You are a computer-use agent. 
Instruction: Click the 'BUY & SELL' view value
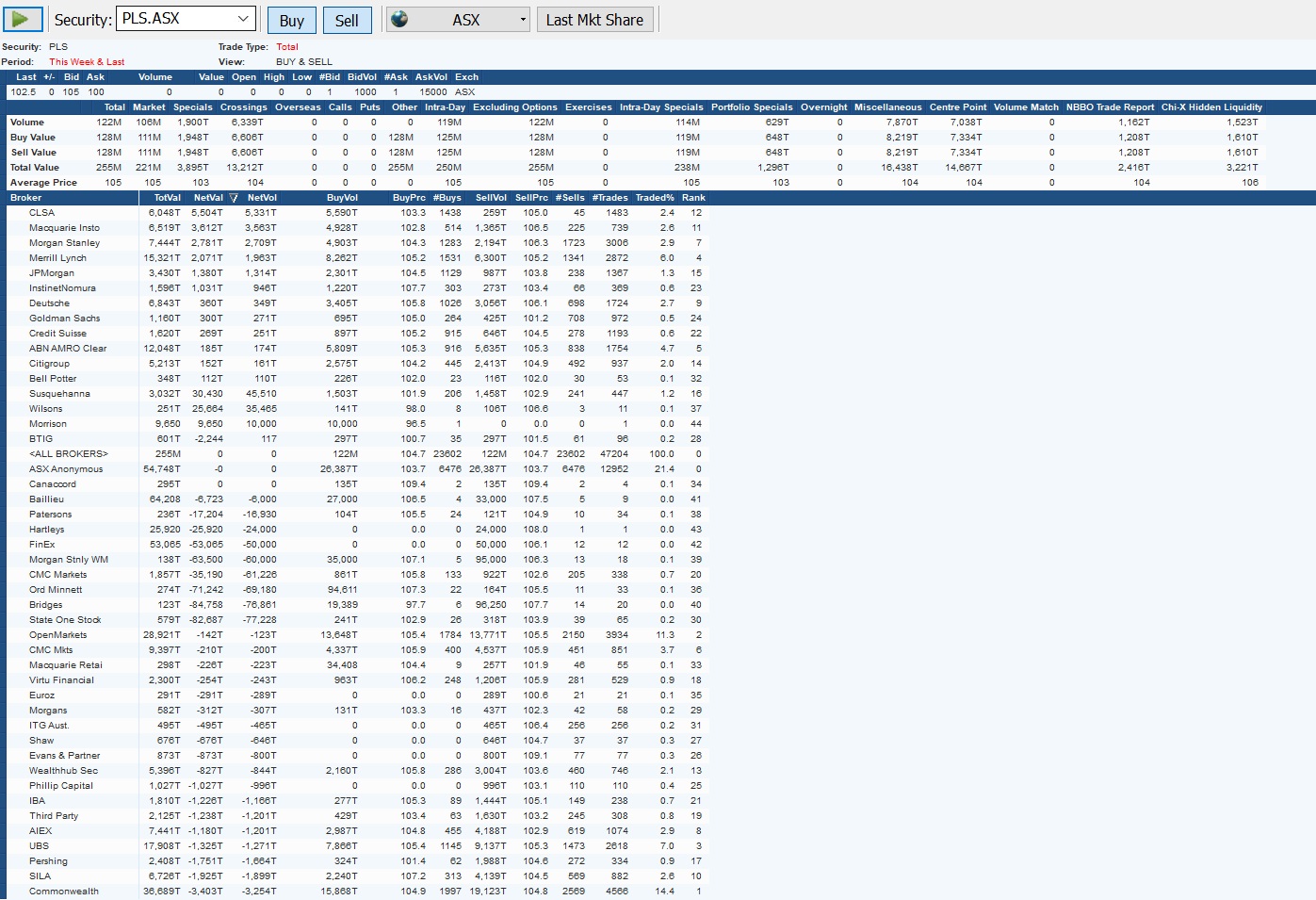click(x=304, y=62)
